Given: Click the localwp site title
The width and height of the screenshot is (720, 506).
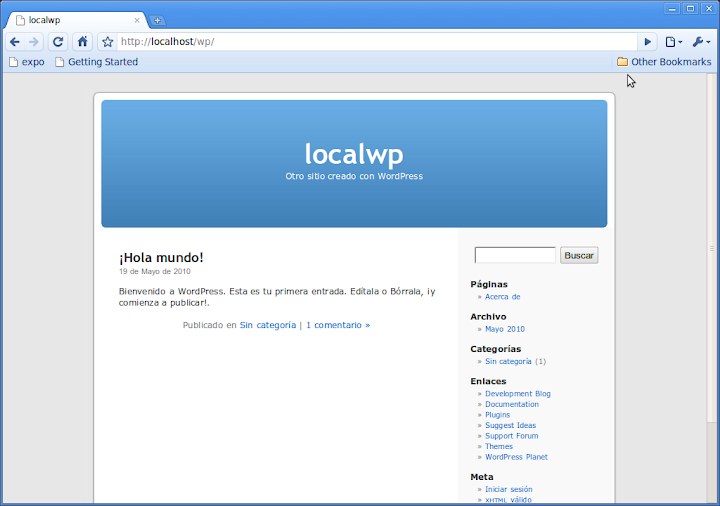Looking at the screenshot, I should 354,153.
